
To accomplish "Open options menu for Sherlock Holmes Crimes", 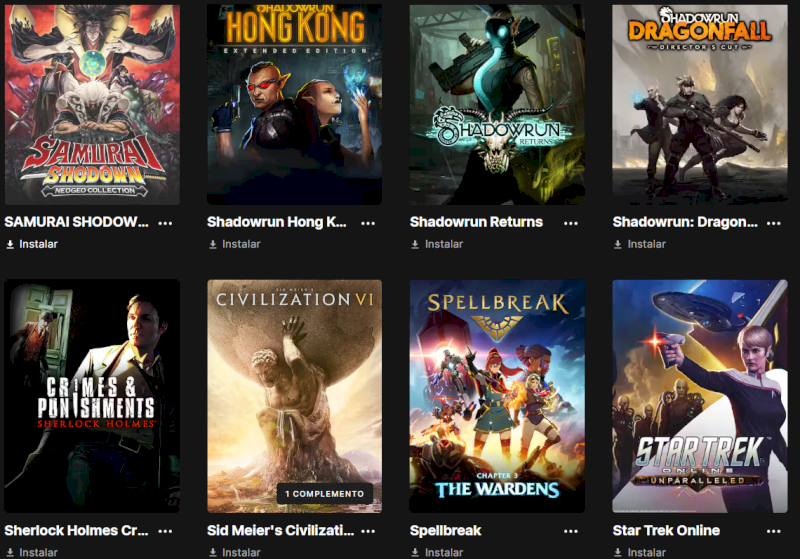I will point(165,531).
